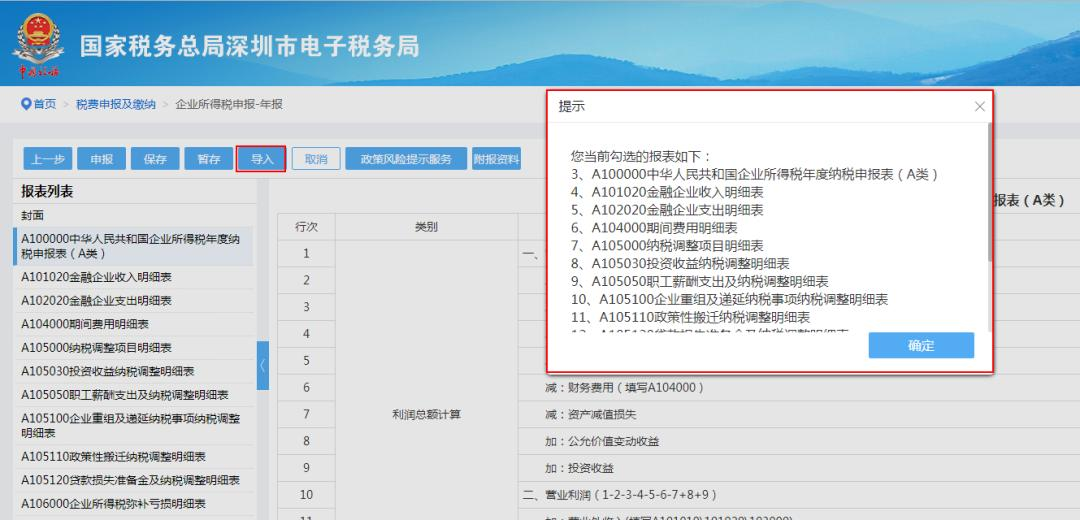
Task: Select 封面 in the report list
Action: (x=33, y=216)
